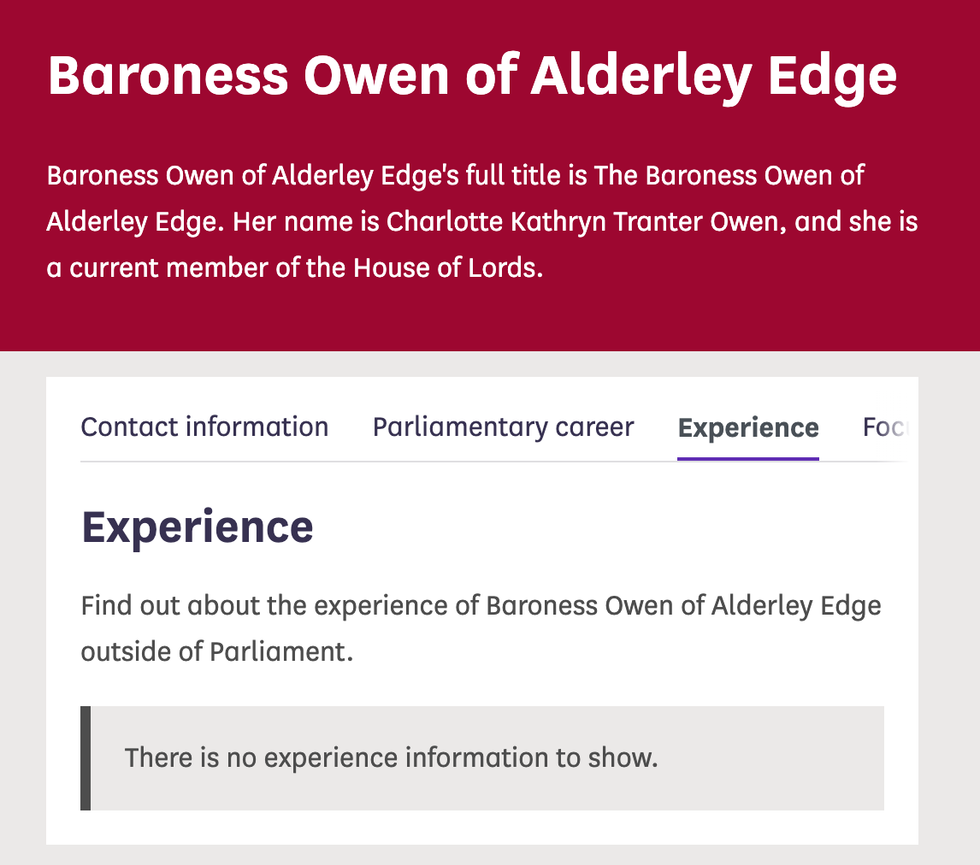Screen dimensions: 980x865
Task: Open the Contact information tab
Action: (204, 427)
